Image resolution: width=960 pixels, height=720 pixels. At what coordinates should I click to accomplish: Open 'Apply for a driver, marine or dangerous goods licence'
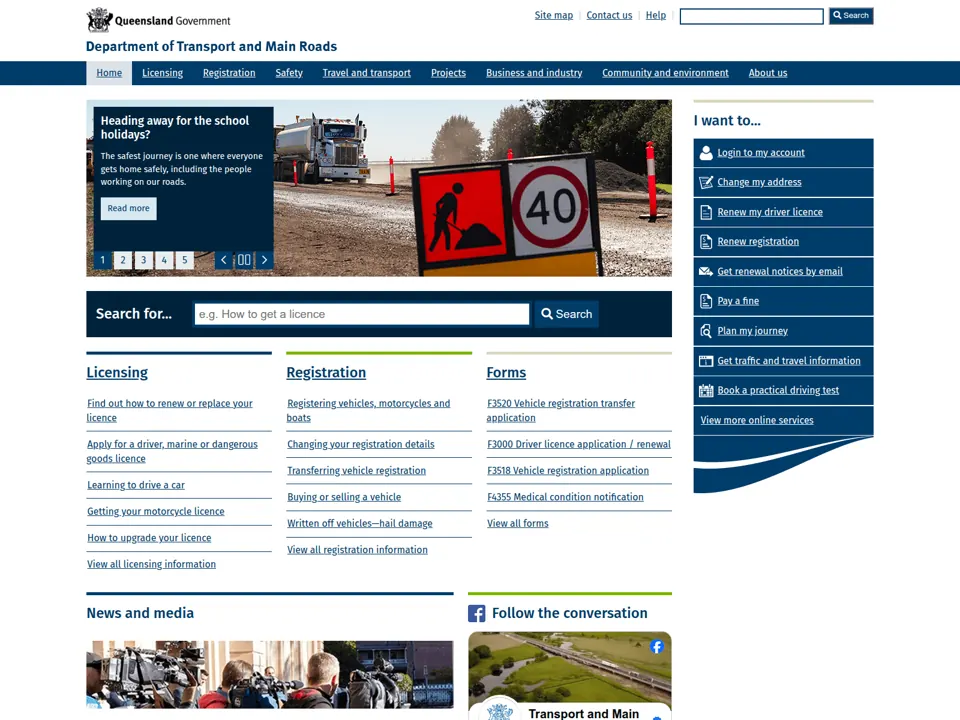pos(172,451)
